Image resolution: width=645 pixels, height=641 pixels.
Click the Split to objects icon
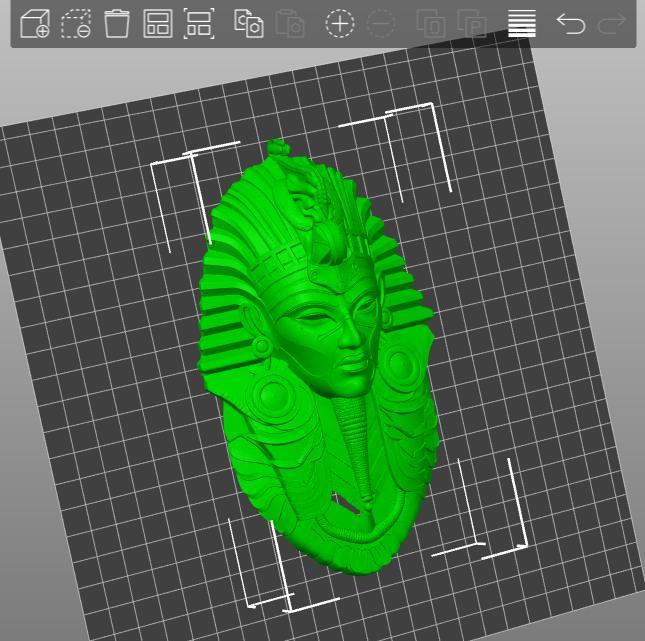431,24
